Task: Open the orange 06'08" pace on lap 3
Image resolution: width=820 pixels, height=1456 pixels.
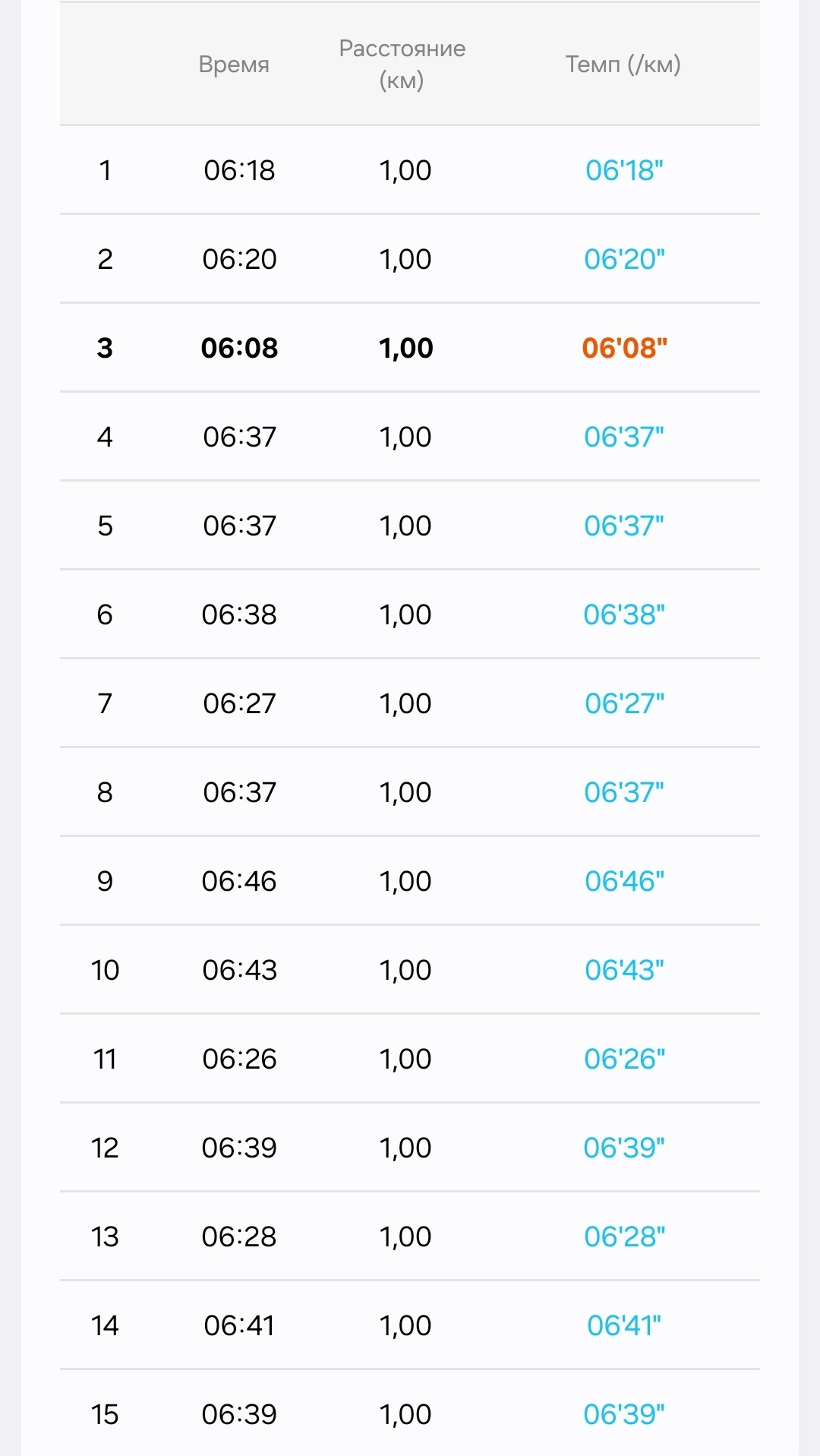Action: tap(624, 348)
